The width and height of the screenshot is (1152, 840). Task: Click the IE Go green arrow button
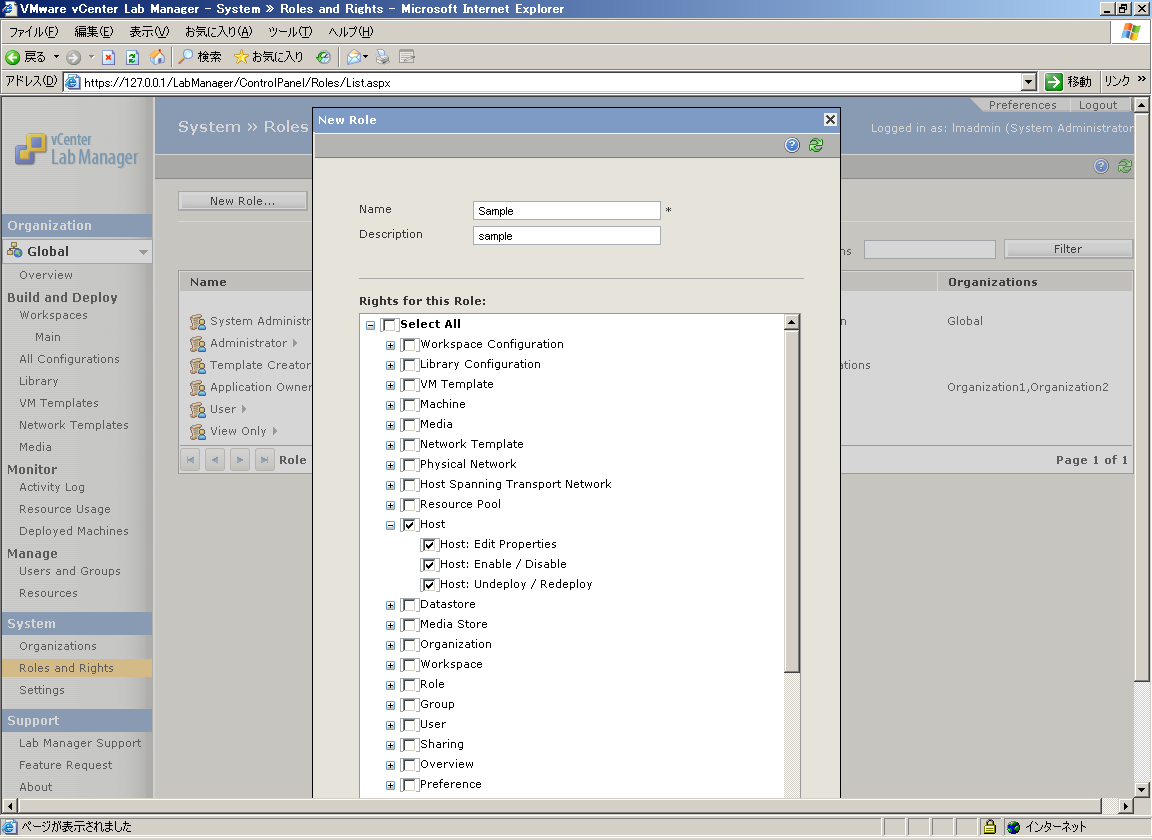click(x=1054, y=82)
